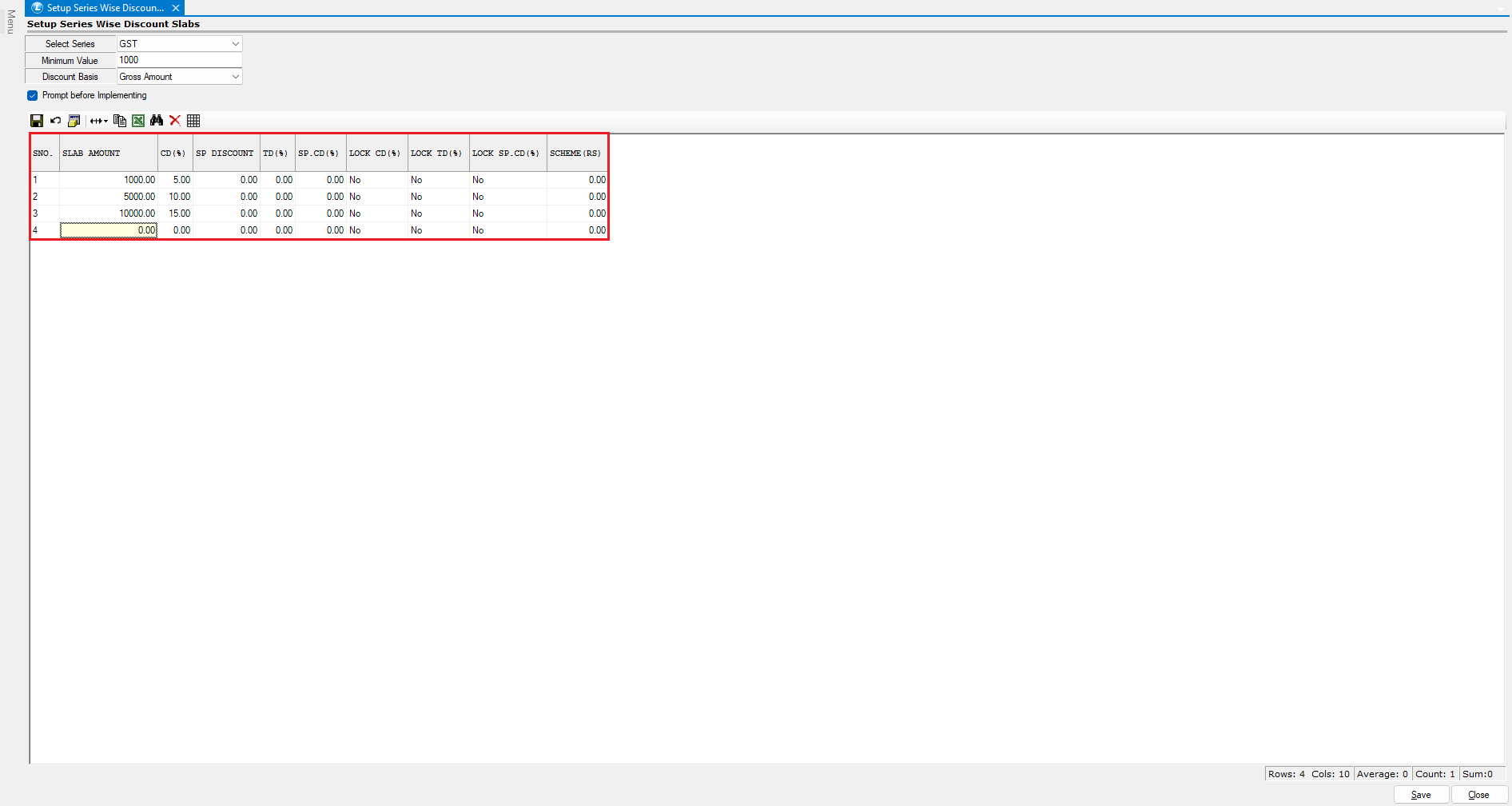Screen dimensions: 1512x806
Task: Toggle Prompt before Implementing checkbox
Action: coord(33,96)
